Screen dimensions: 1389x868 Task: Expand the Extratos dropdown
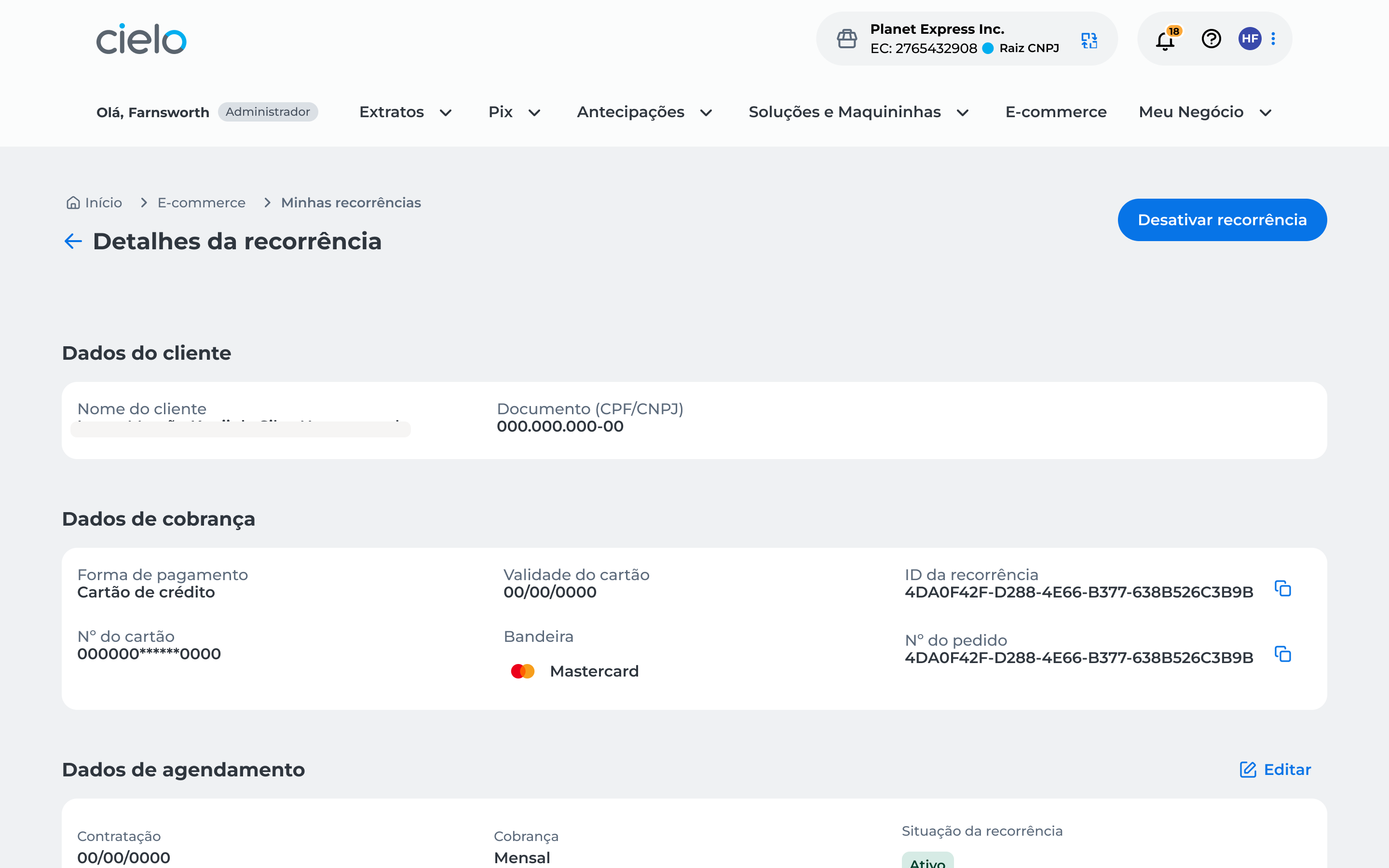coord(392,112)
